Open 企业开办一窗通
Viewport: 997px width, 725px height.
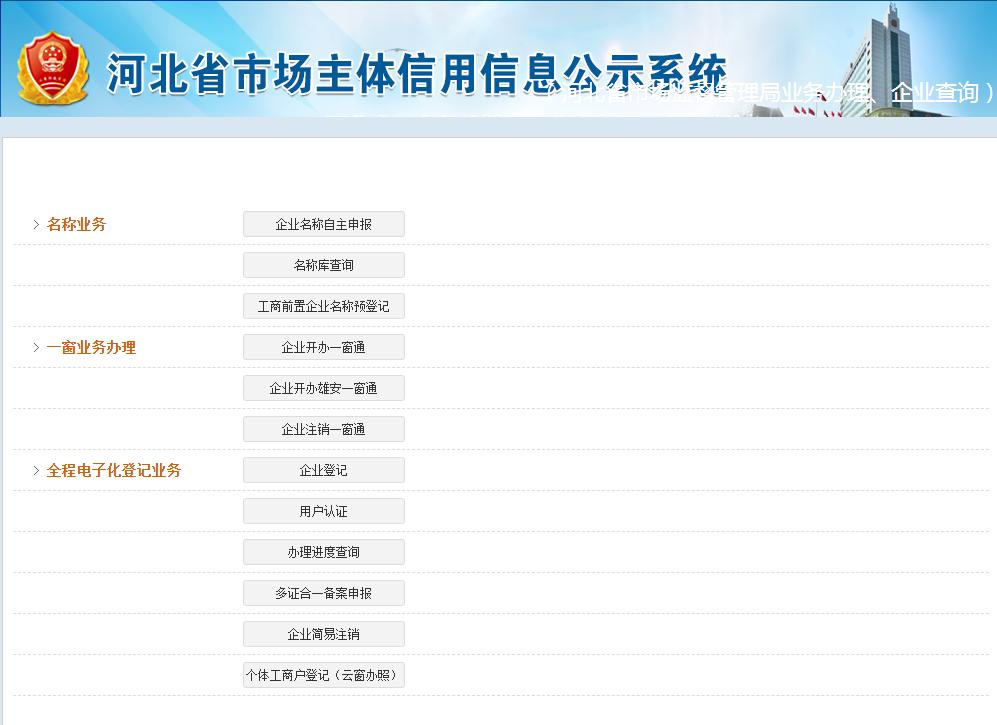(323, 347)
